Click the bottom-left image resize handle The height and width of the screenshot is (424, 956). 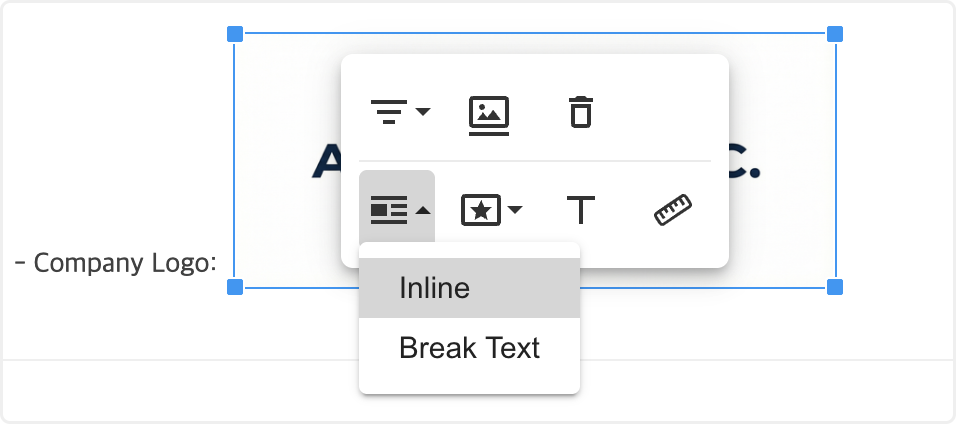coord(235,287)
